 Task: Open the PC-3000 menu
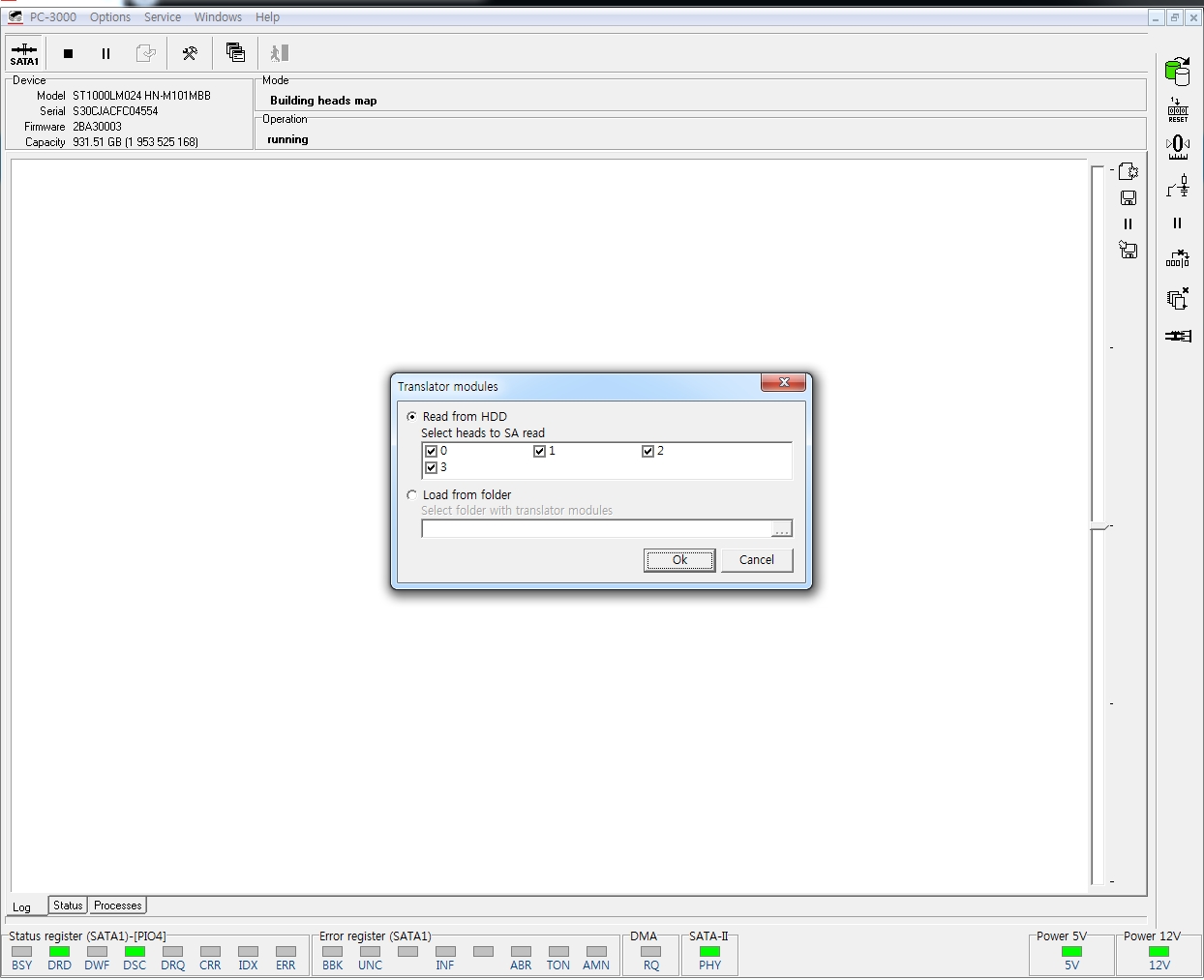pyautogui.click(x=52, y=17)
